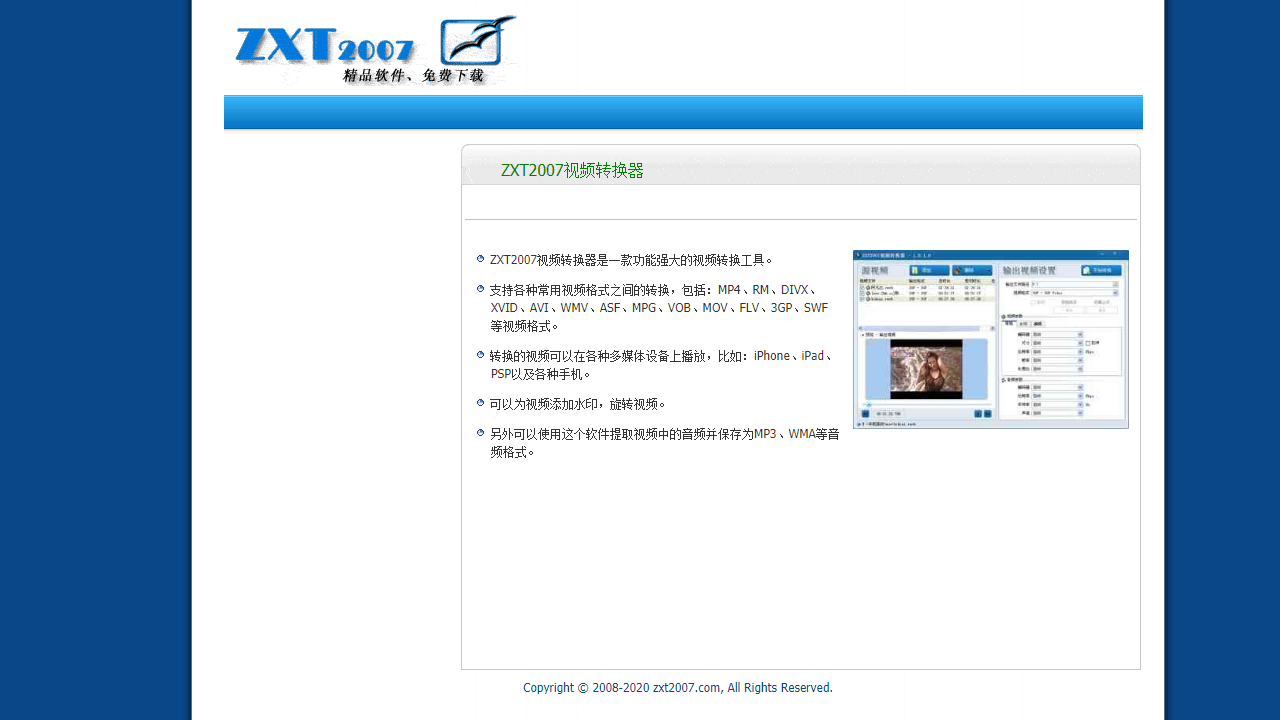Toggle the checkbox of the first video file

(861, 286)
